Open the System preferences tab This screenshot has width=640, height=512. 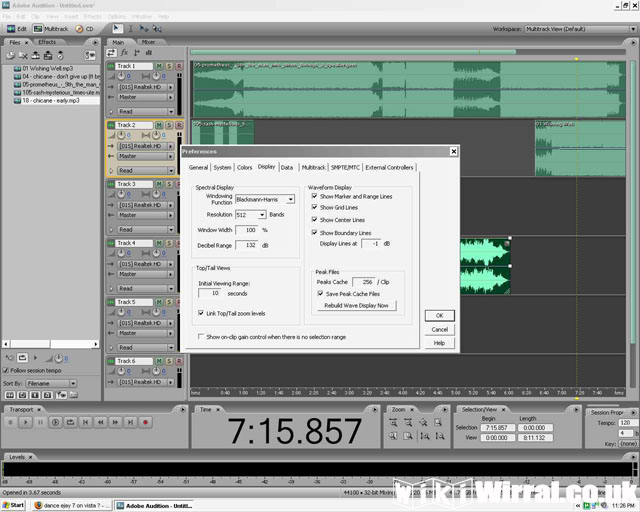(222, 167)
